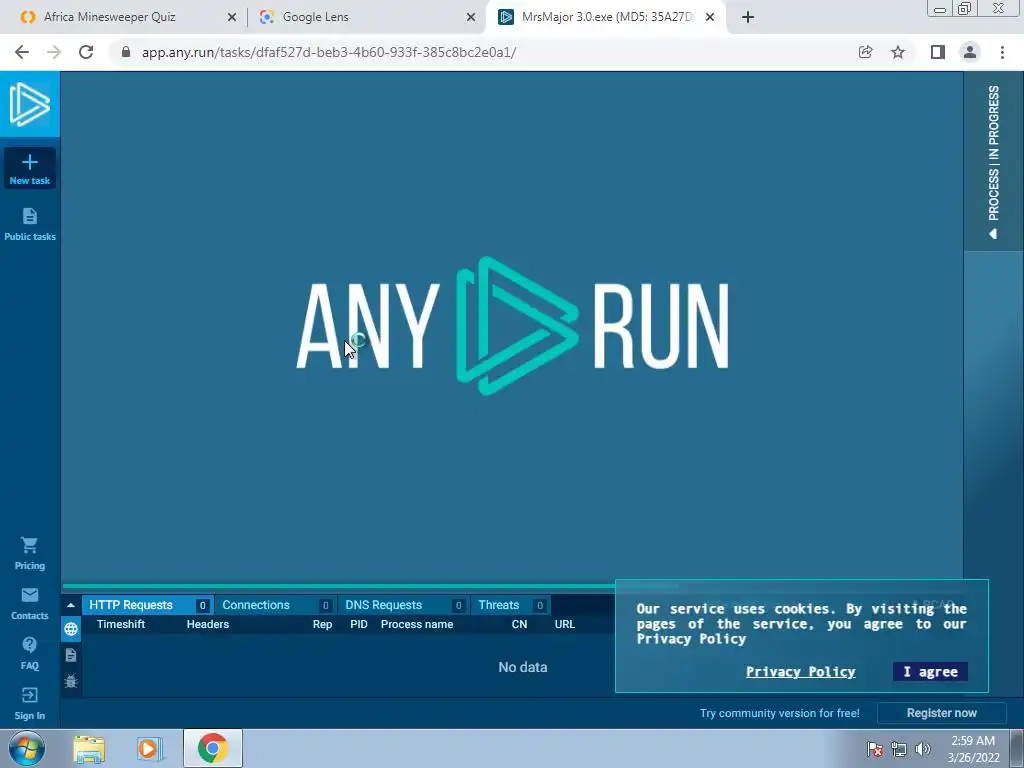Reload the current page
Image resolution: width=1024 pixels, height=768 pixels.
[x=86, y=52]
